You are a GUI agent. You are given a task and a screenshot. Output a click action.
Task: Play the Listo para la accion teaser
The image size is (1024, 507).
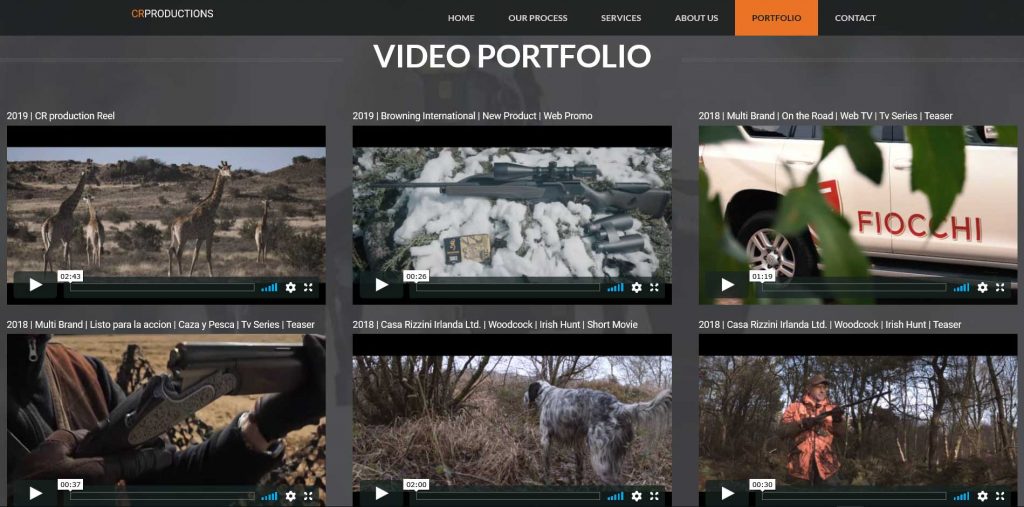[x=36, y=494]
